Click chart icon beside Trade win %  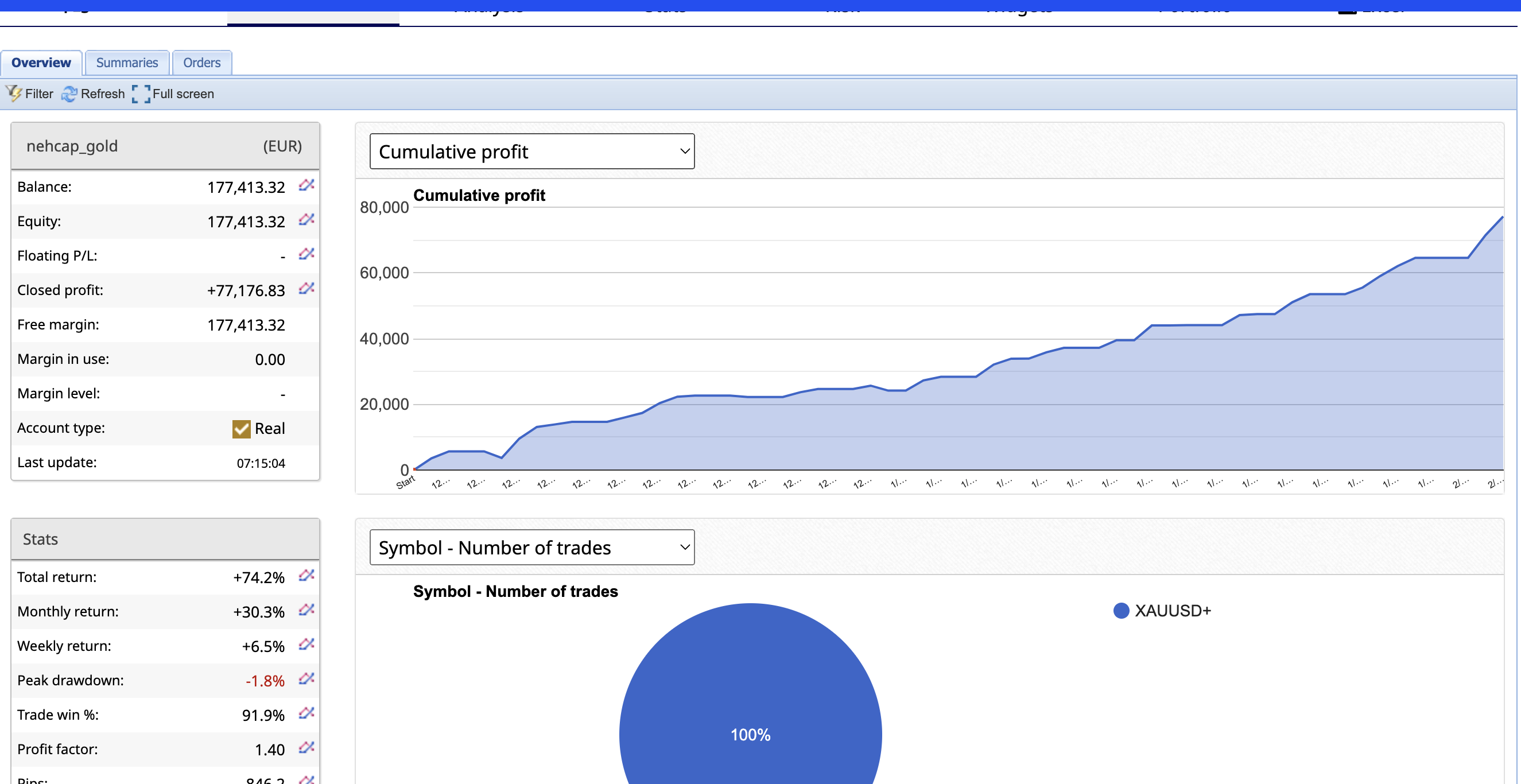(x=306, y=713)
